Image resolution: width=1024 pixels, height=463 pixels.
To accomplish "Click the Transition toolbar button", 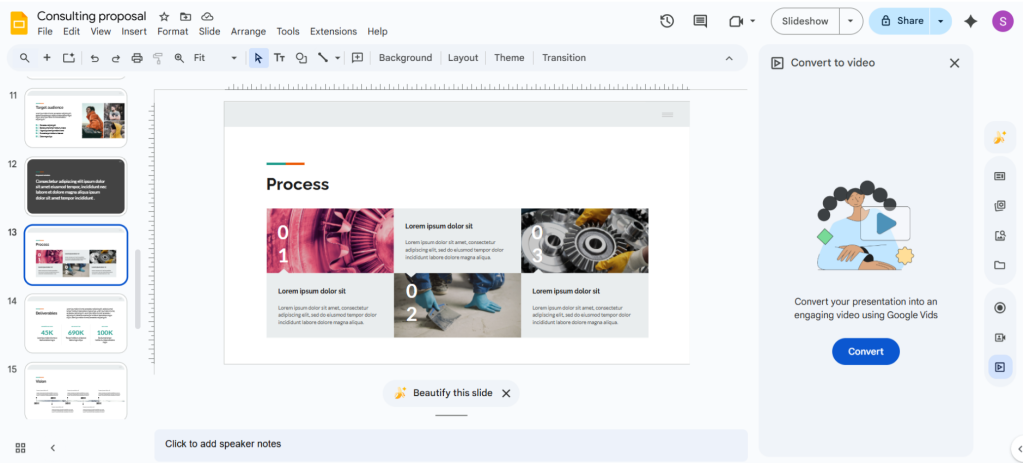I will pyautogui.click(x=564, y=58).
